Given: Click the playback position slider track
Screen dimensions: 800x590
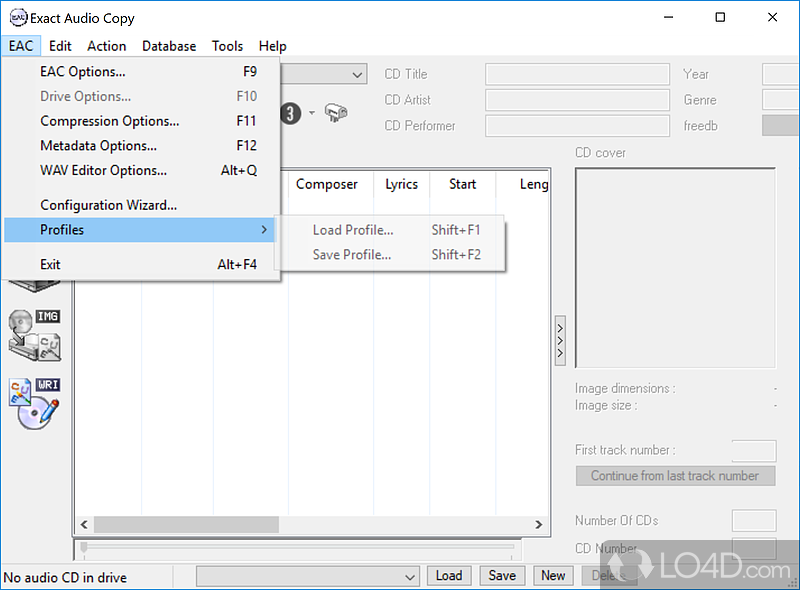Looking at the screenshot, I should click(300, 547).
